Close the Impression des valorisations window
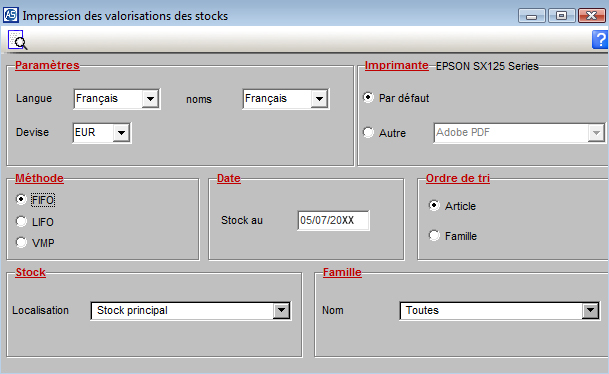 (592, 16)
